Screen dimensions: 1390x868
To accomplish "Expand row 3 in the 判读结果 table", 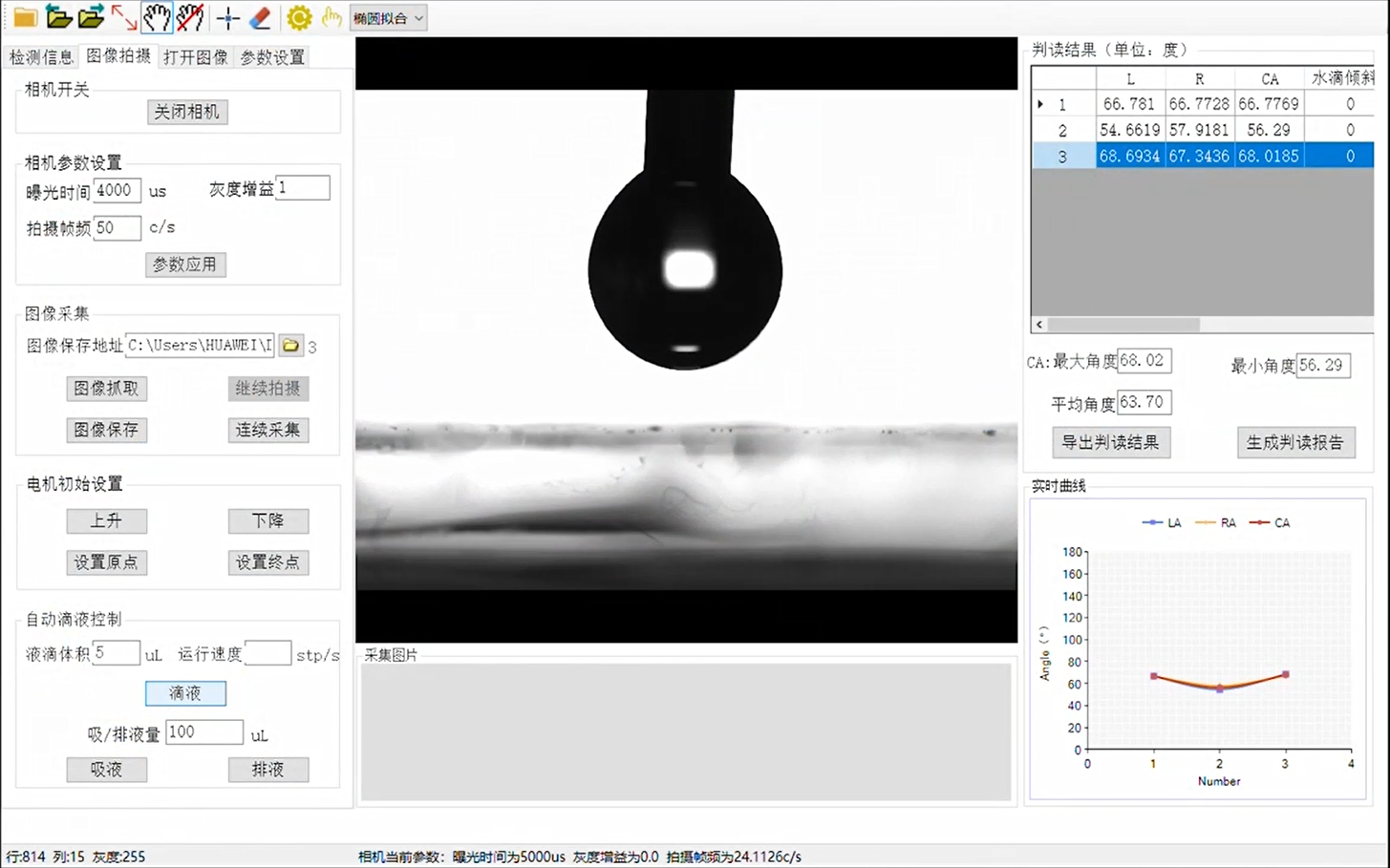I will pyautogui.click(x=1040, y=154).
